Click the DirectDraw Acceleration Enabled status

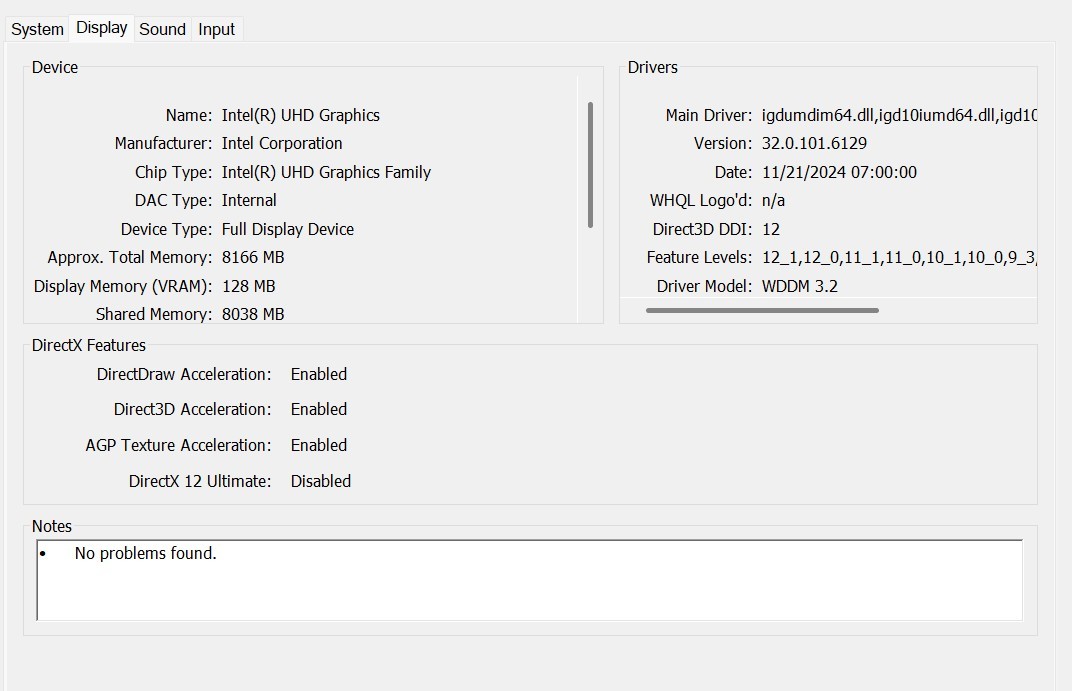click(318, 374)
